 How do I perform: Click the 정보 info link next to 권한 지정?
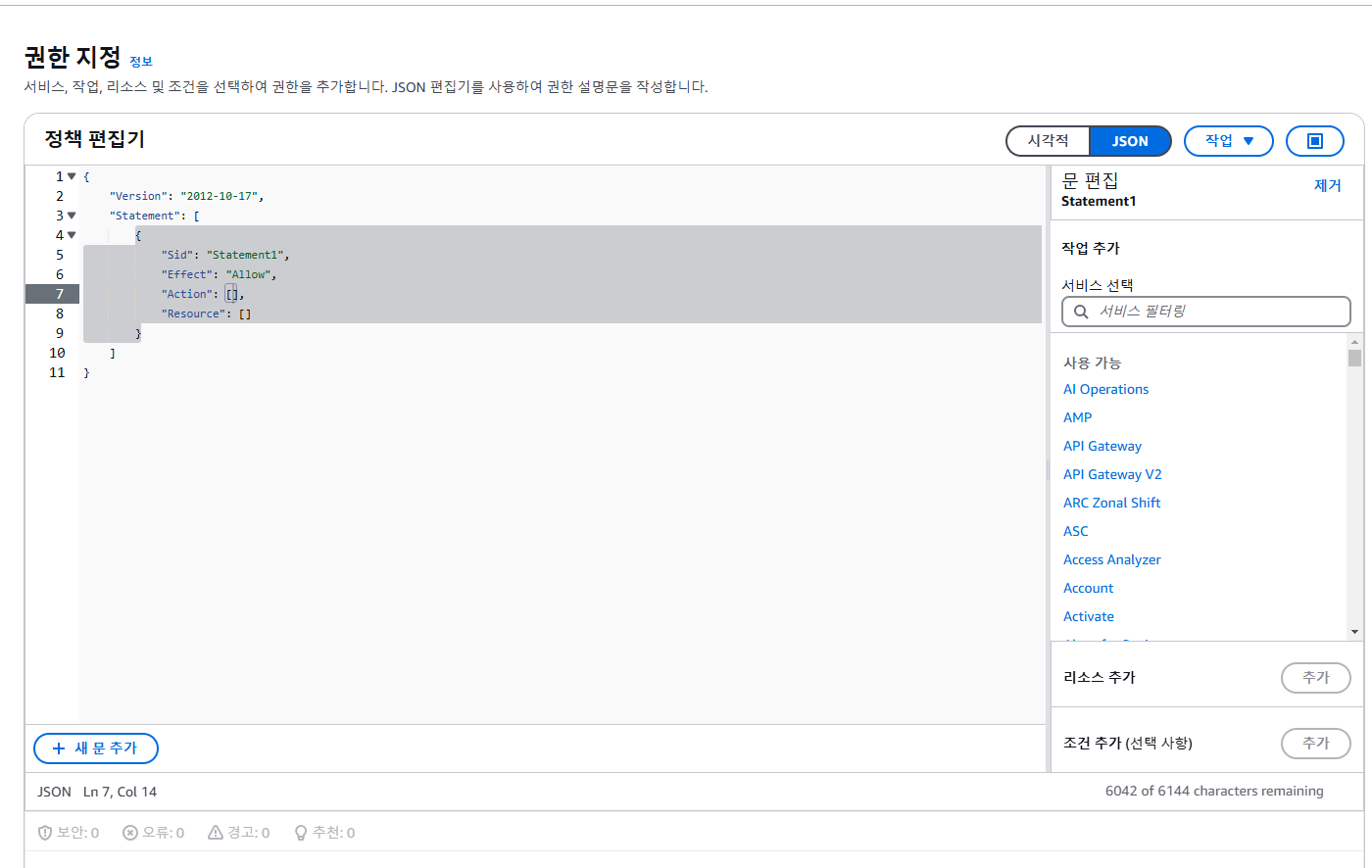coord(141,62)
